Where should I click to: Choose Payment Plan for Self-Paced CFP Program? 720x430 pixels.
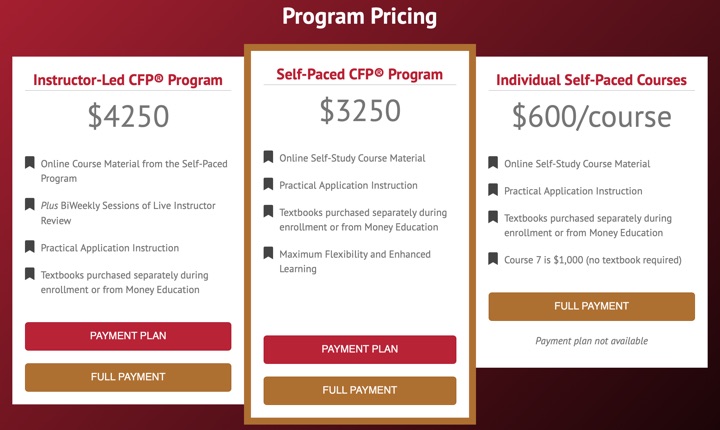tap(360, 349)
